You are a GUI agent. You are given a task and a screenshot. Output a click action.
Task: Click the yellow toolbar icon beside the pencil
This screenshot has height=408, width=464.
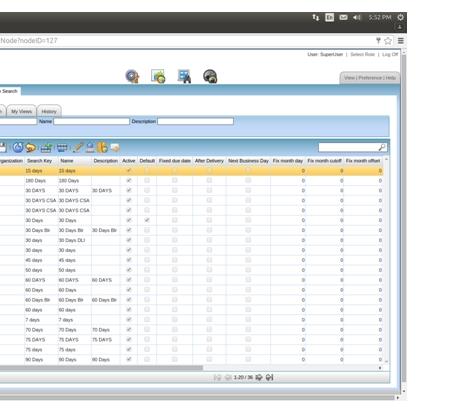[x=103, y=147]
